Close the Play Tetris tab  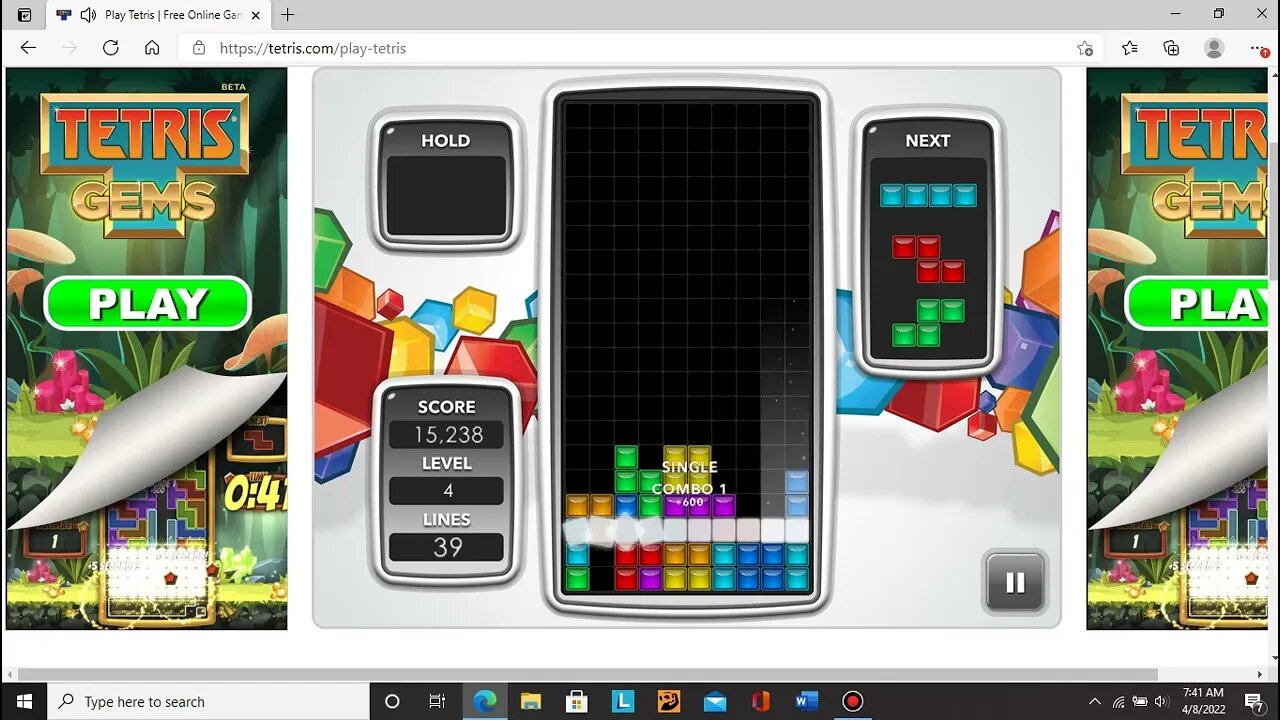[255, 15]
